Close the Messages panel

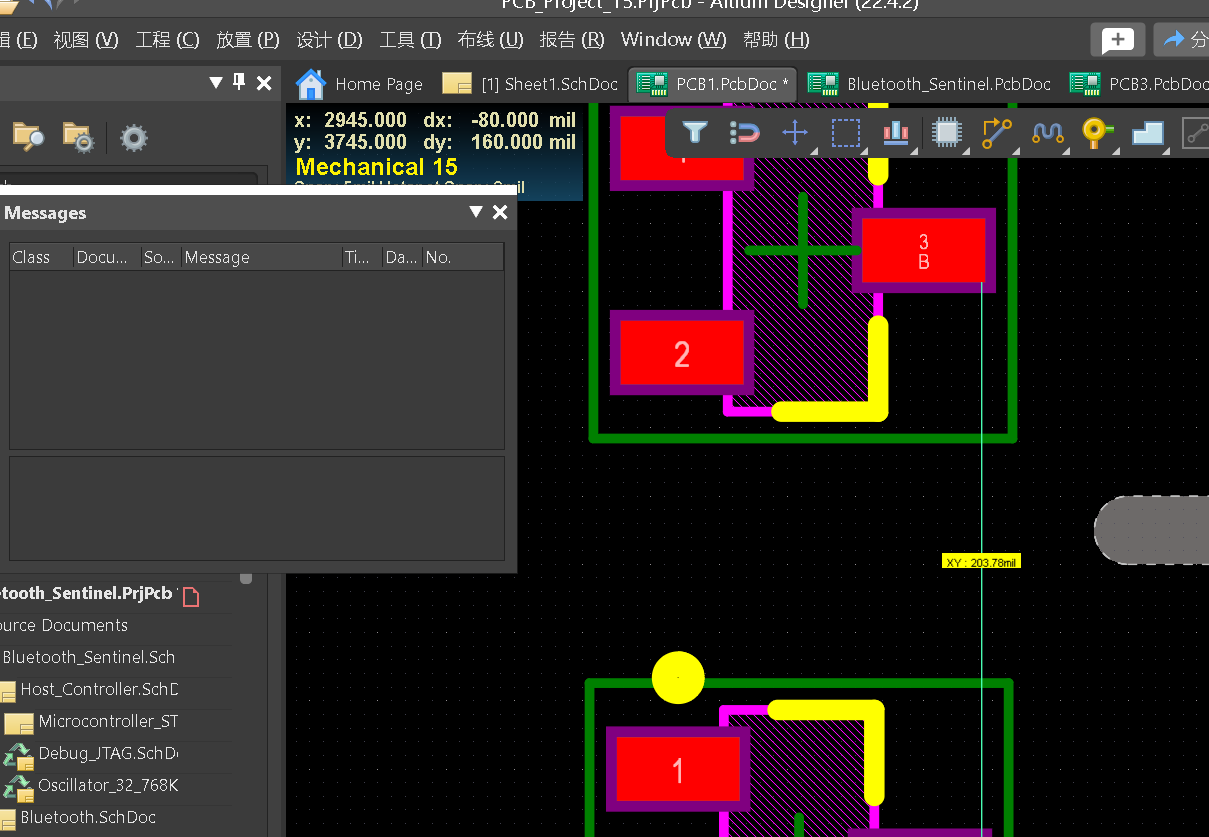pos(500,212)
